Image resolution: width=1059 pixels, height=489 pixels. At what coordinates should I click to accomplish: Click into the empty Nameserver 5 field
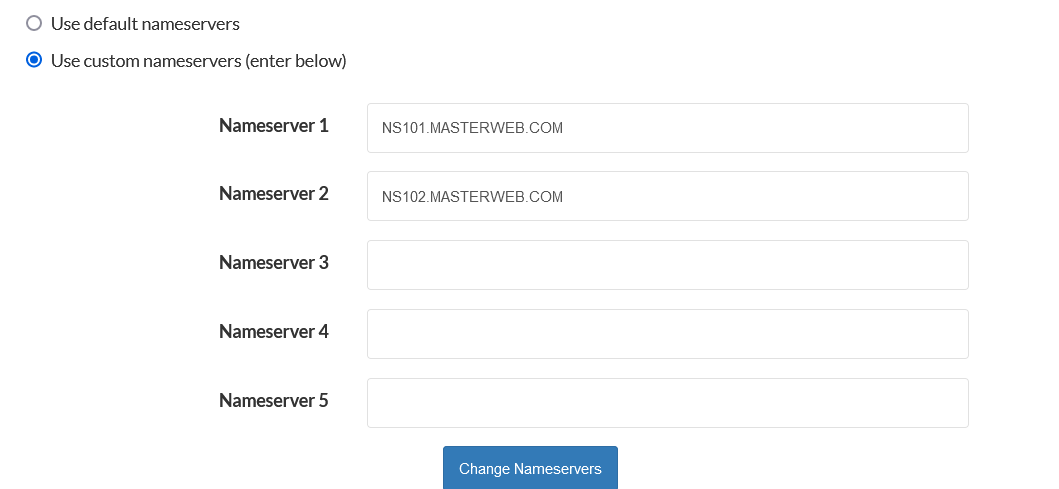tap(667, 403)
